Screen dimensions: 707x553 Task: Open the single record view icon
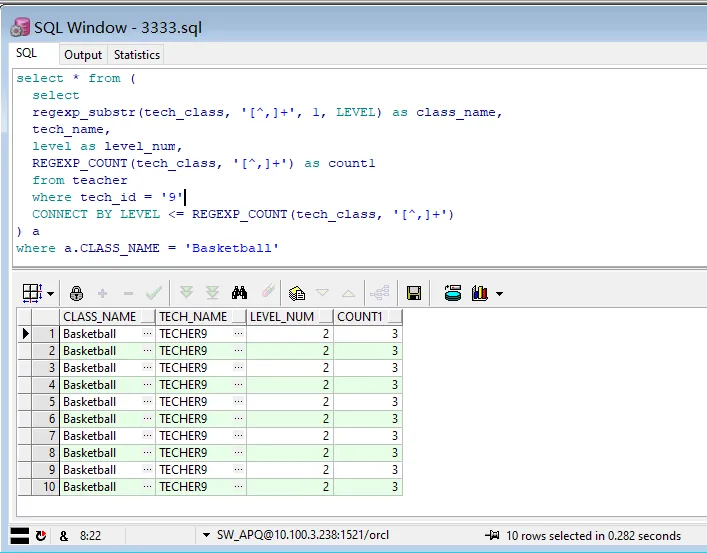click(x=296, y=293)
